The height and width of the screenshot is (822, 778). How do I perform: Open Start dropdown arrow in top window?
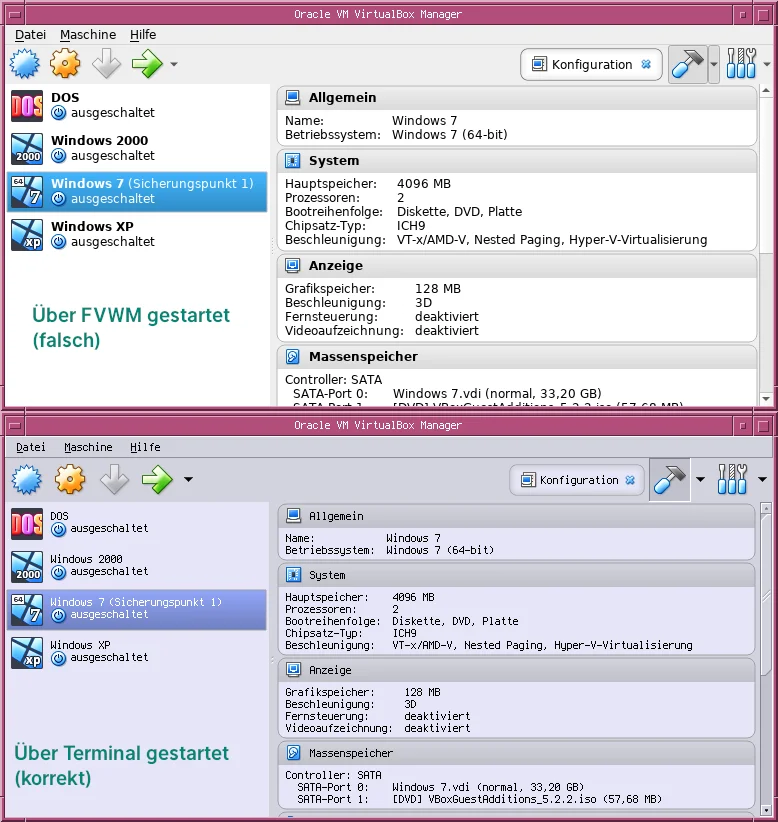174,64
